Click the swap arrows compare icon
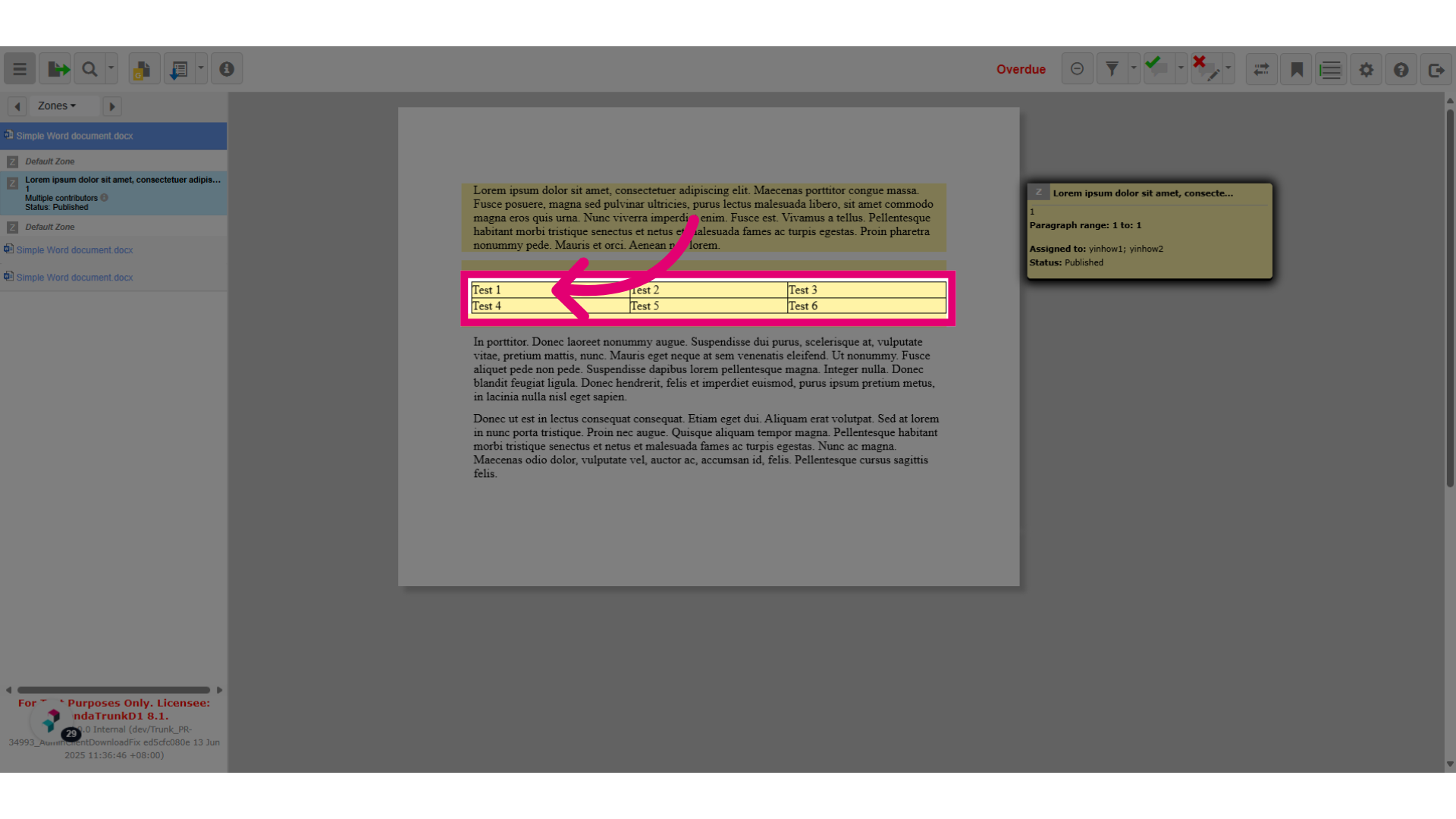The height and width of the screenshot is (819, 1456). click(1262, 69)
